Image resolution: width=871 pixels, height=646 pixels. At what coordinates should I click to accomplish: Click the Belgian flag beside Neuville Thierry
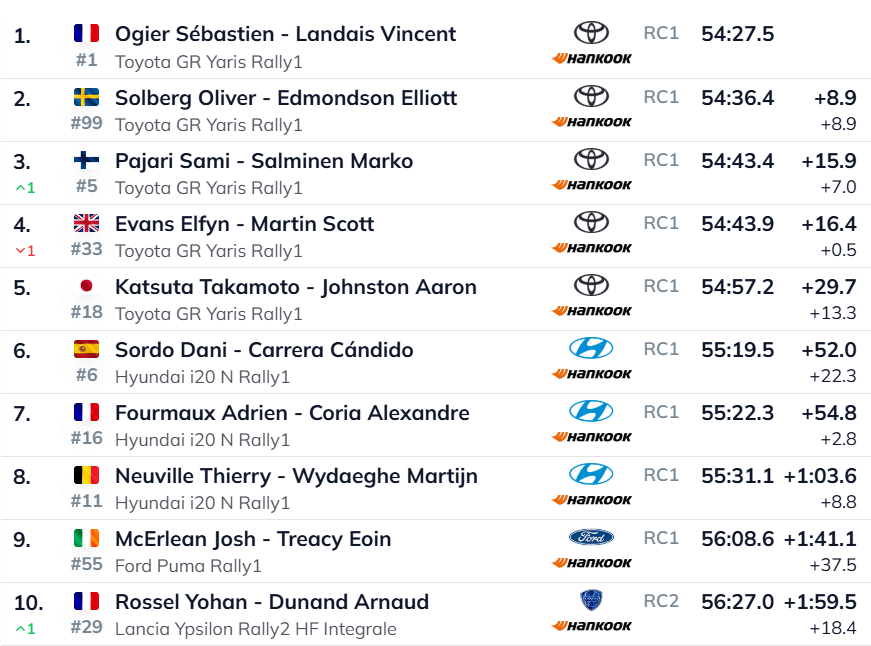pos(86,475)
